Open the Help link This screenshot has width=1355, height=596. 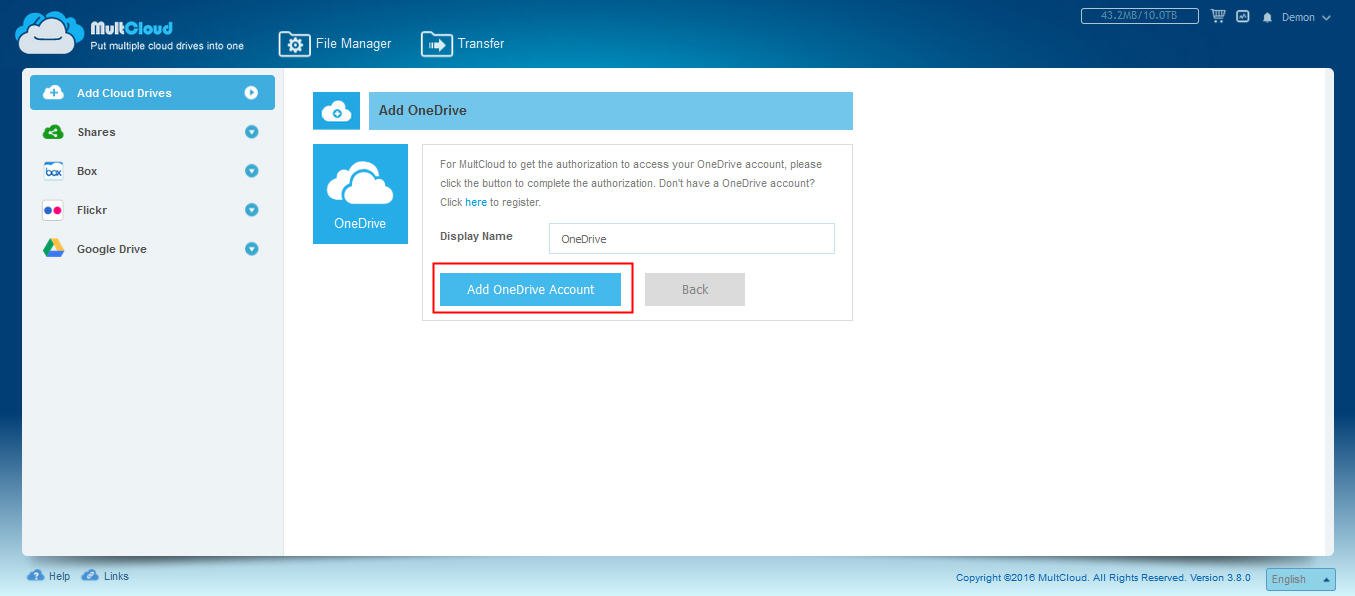pos(59,577)
